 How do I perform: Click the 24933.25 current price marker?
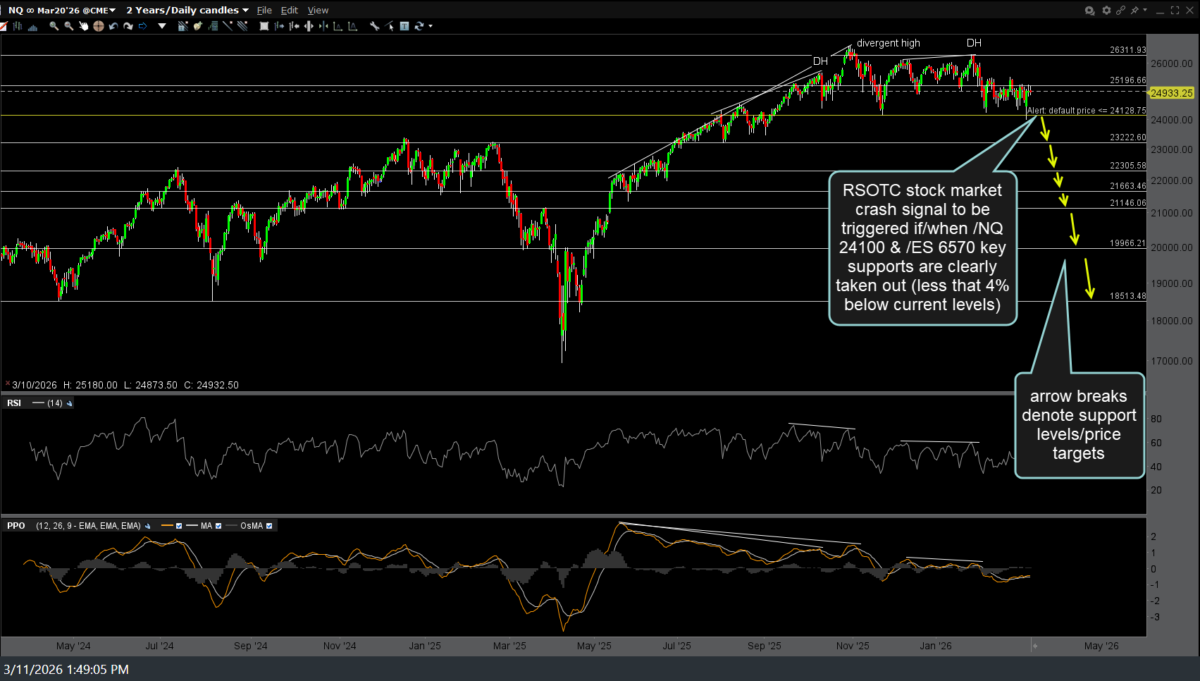point(1174,92)
